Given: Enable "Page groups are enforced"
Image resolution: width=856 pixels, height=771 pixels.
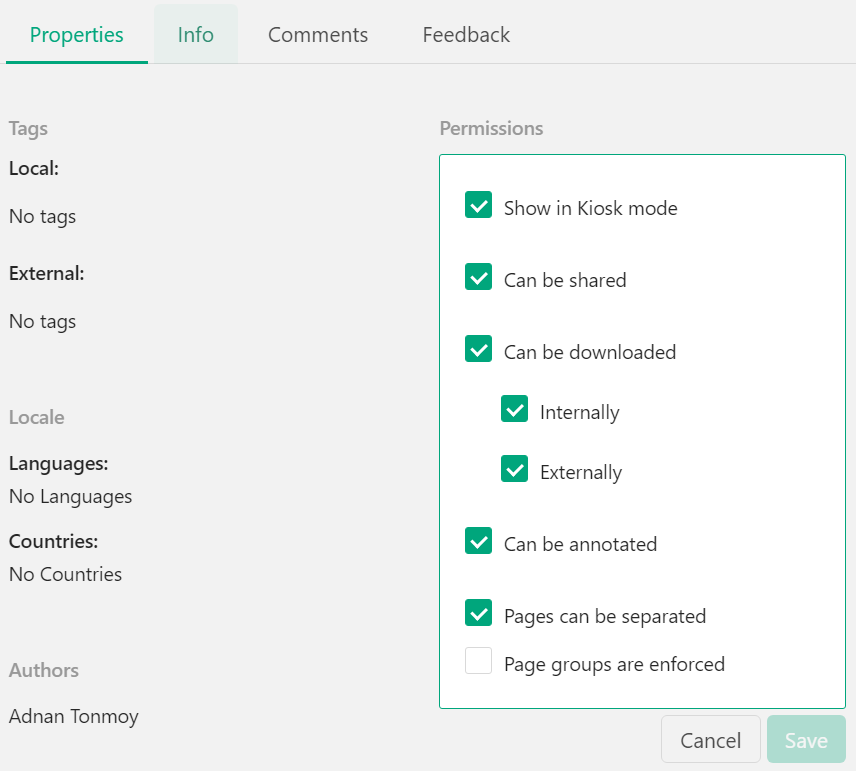Looking at the screenshot, I should [478, 660].
